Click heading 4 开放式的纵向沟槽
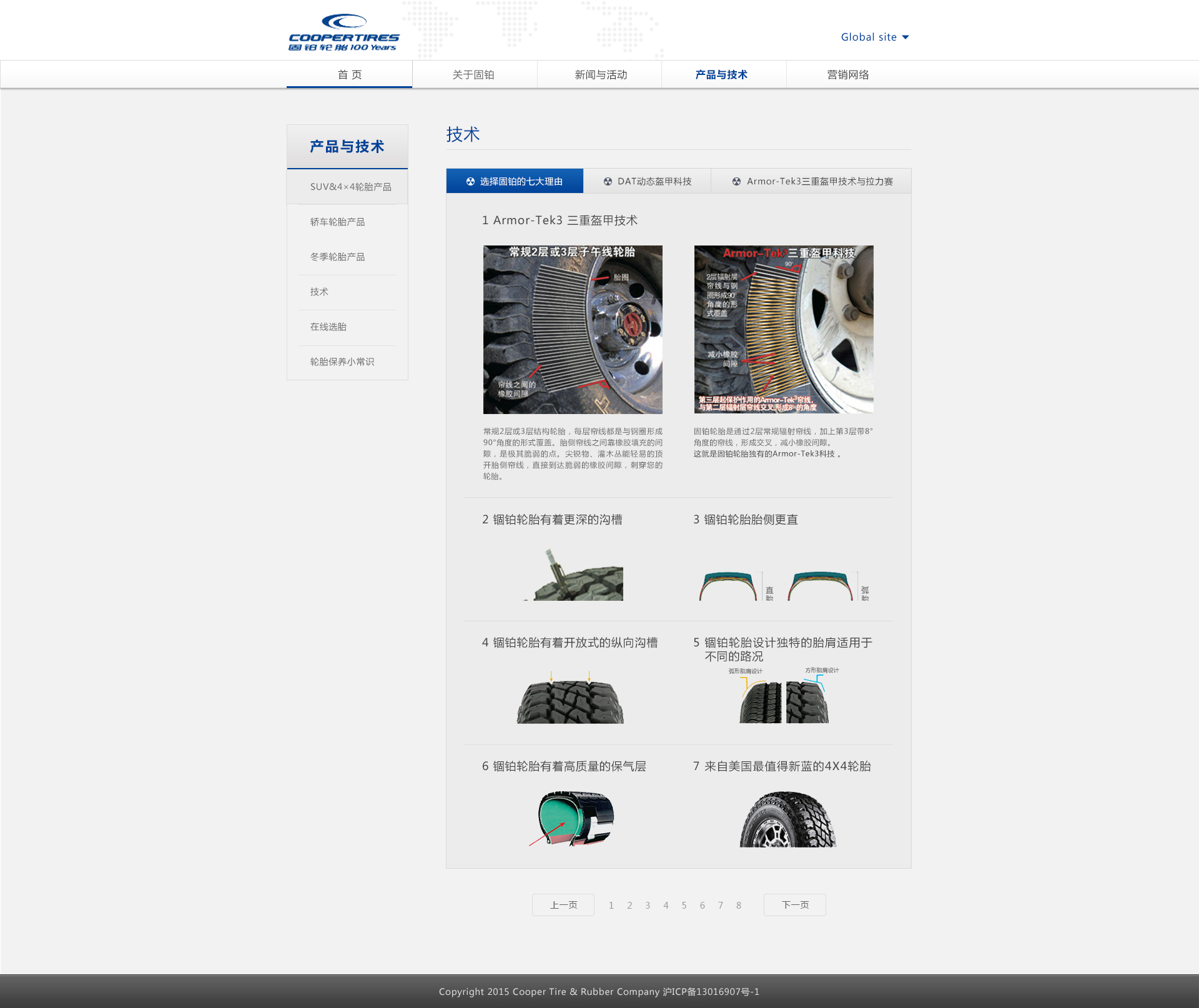 pos(570,643)
